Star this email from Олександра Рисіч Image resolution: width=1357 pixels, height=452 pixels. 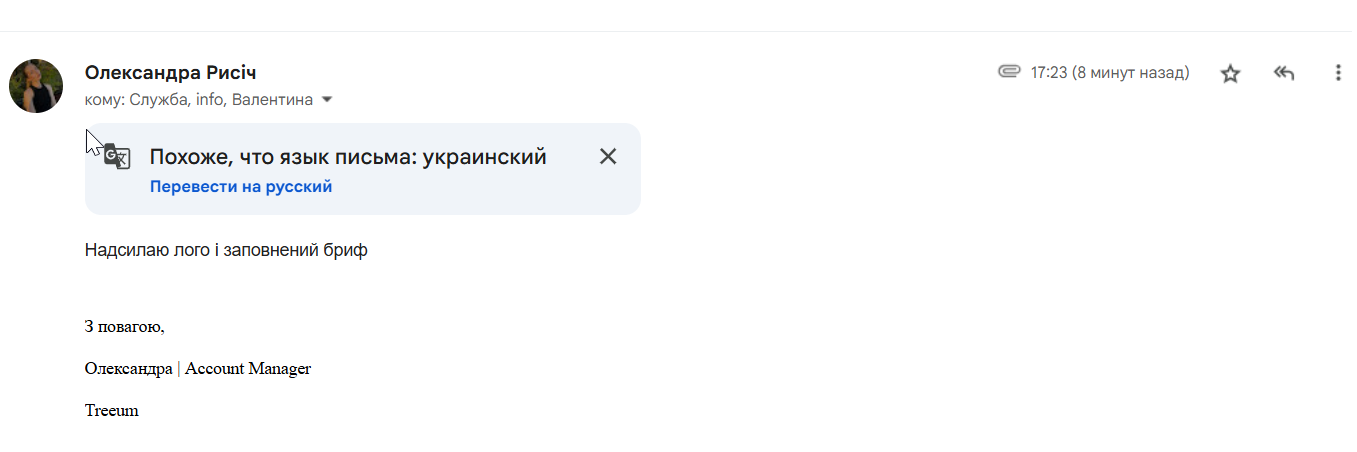click(x=1230, y=73)
